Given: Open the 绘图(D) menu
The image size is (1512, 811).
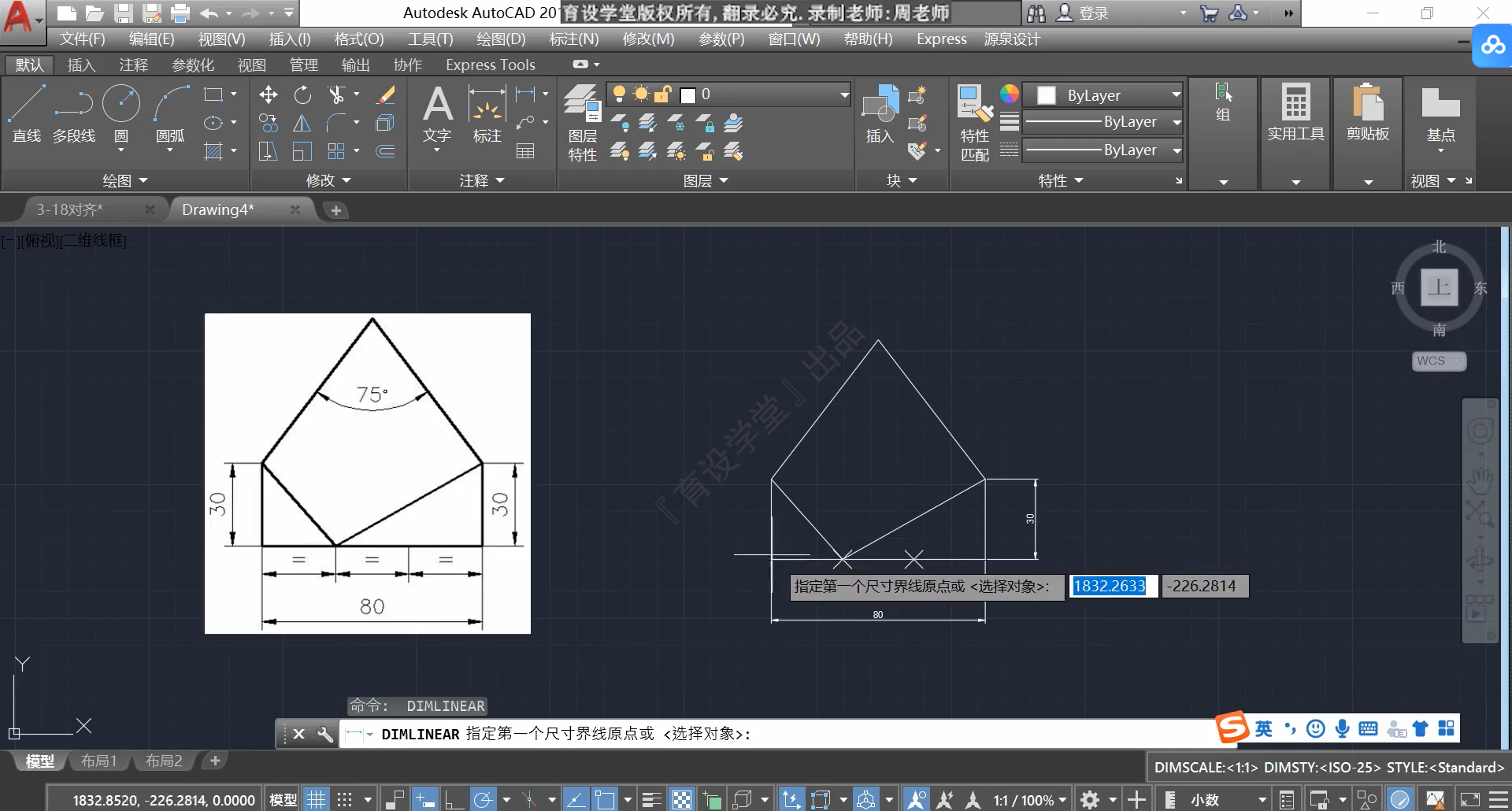Looking at the screenshot, I should (x=501, y=39).
